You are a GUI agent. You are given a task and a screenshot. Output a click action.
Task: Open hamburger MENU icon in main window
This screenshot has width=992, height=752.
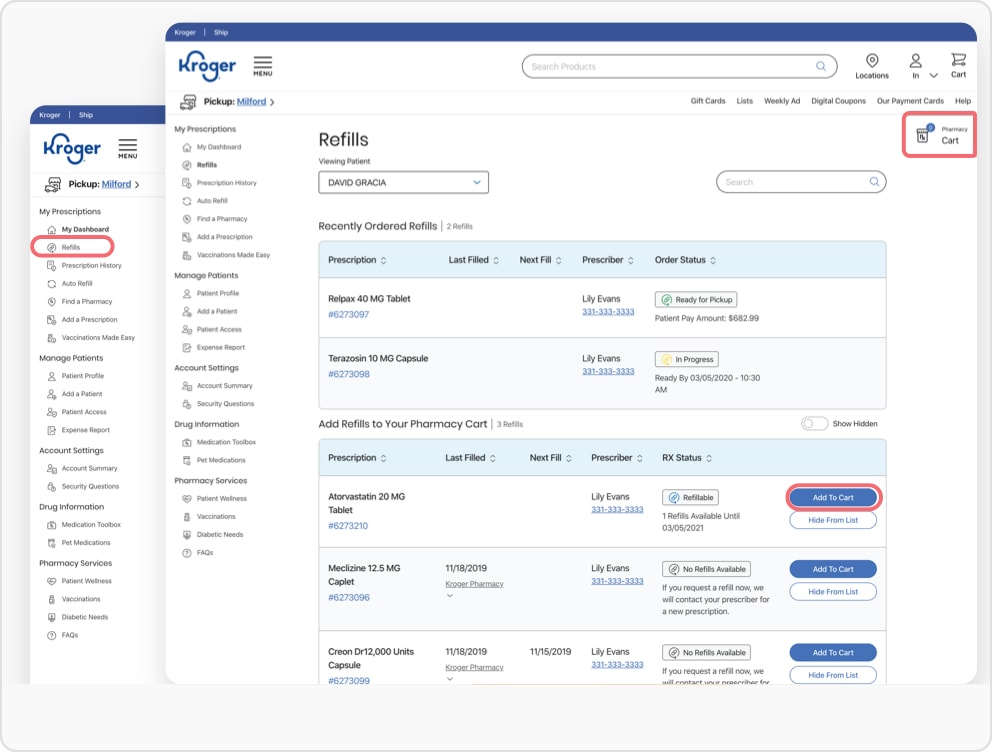coord(263,66)
